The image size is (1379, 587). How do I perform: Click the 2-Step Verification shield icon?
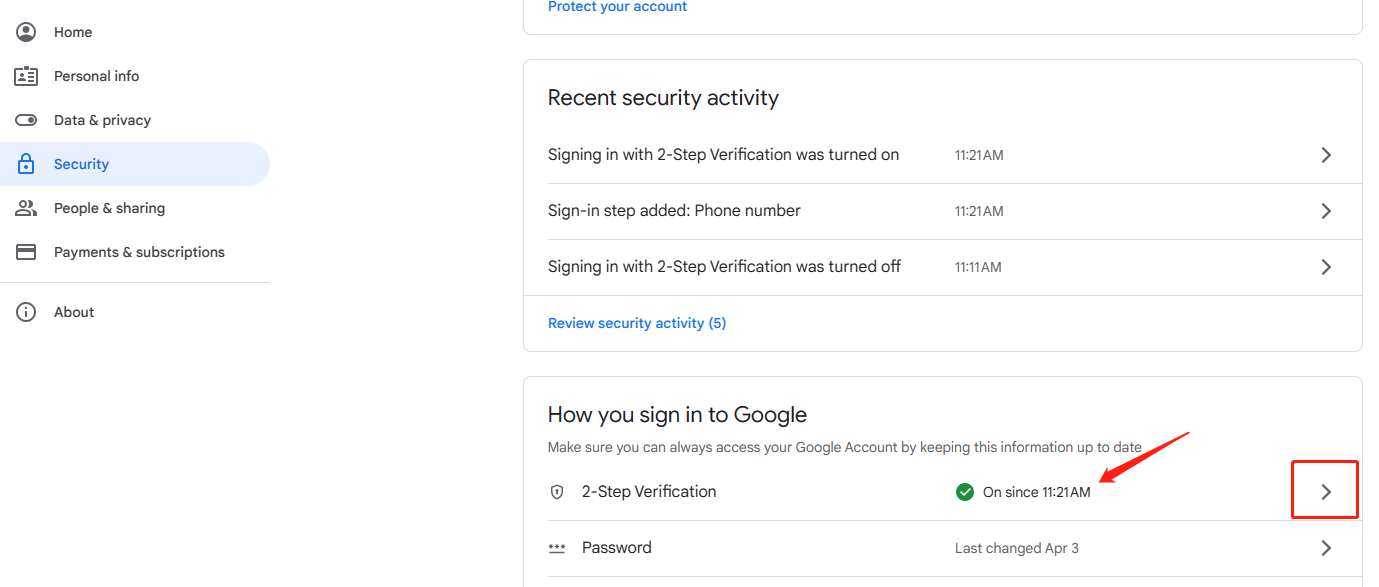point(557,492)
